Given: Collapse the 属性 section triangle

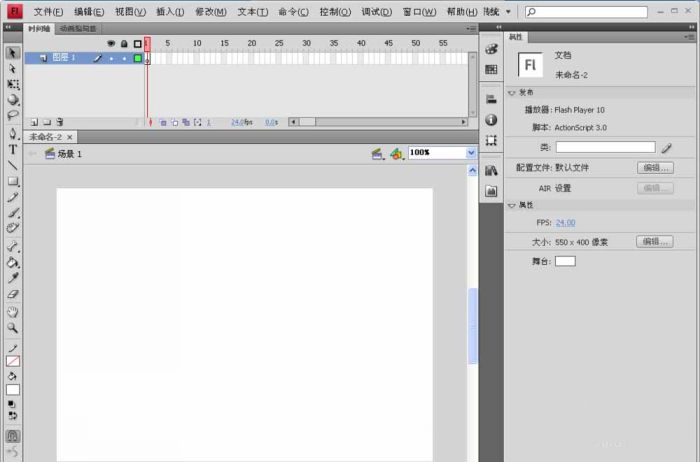Looking at the screenshot, I should click(512, 205).
